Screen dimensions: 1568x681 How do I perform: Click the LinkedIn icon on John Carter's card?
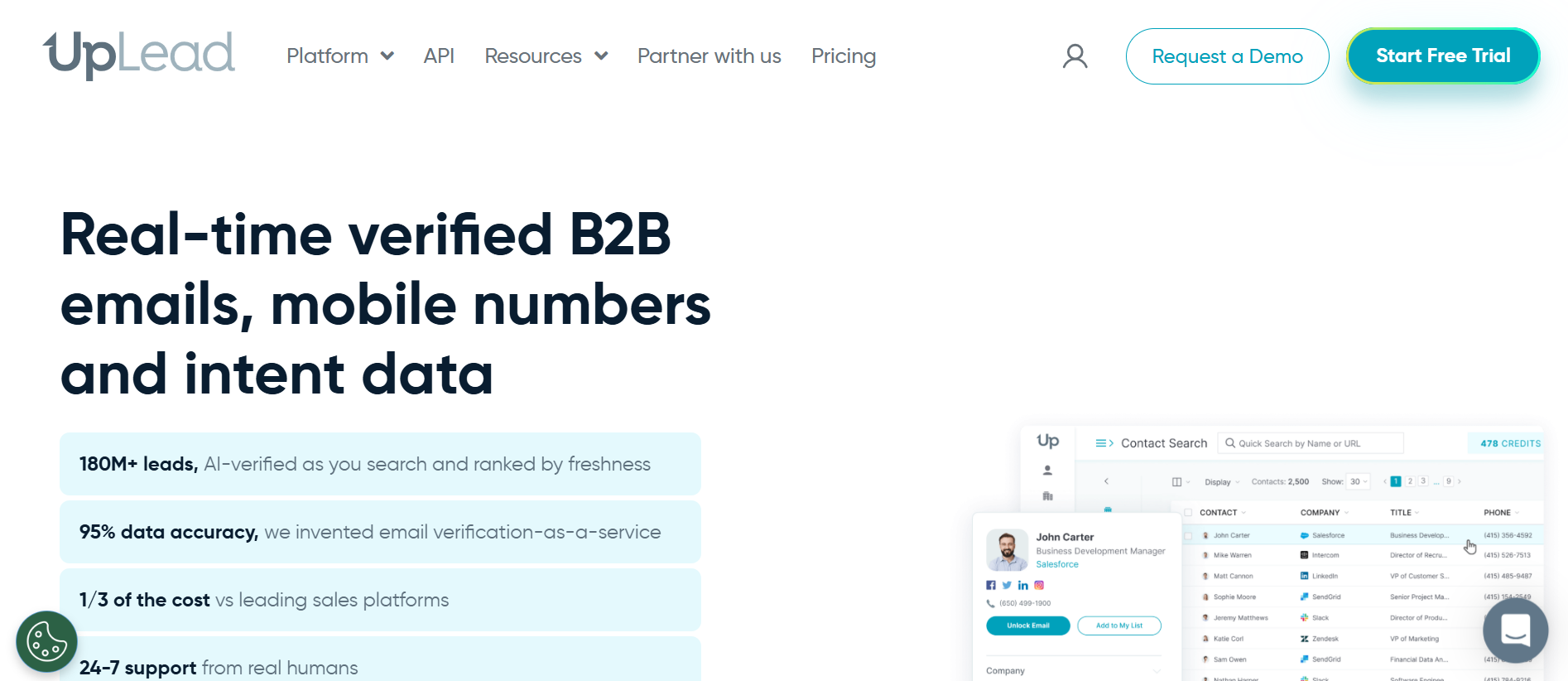point(1023,585)
